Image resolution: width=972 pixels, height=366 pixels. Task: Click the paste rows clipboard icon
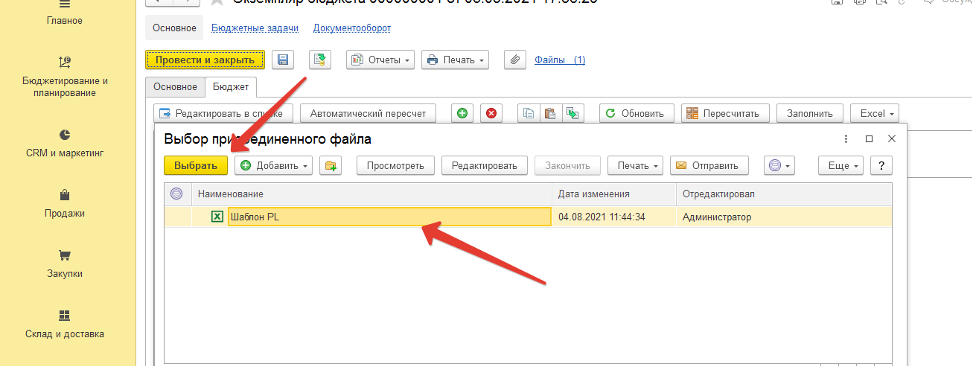[550, 114]
